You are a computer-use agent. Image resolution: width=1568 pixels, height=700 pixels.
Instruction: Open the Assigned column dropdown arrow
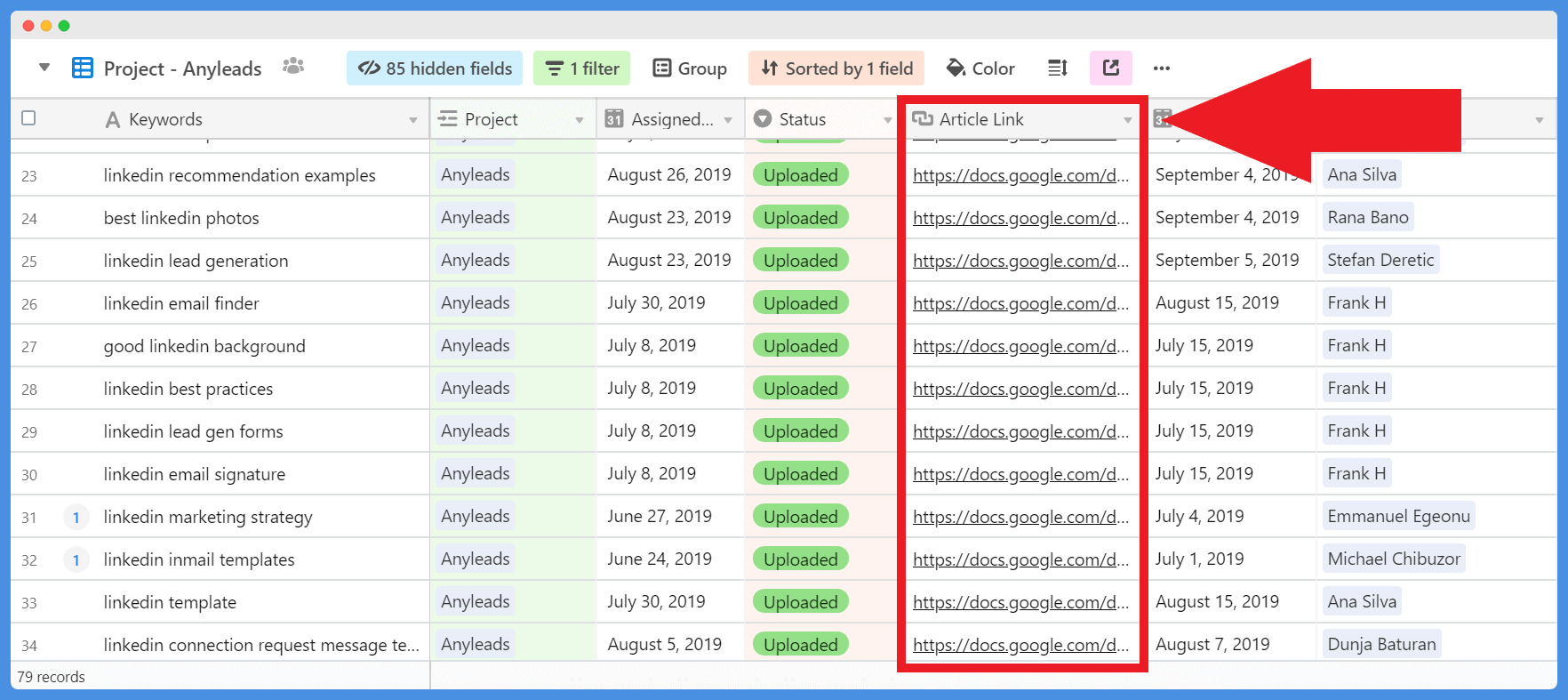click(x=728, y=120)
